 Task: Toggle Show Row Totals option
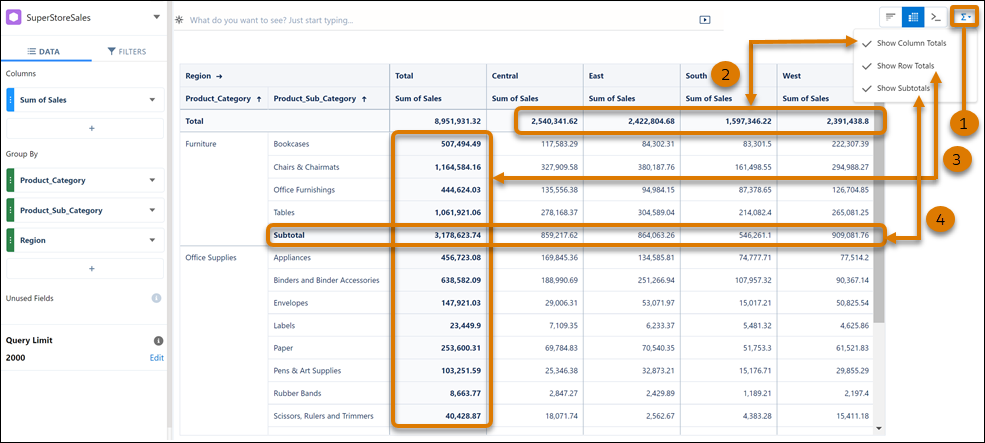(x=904, y=66)
